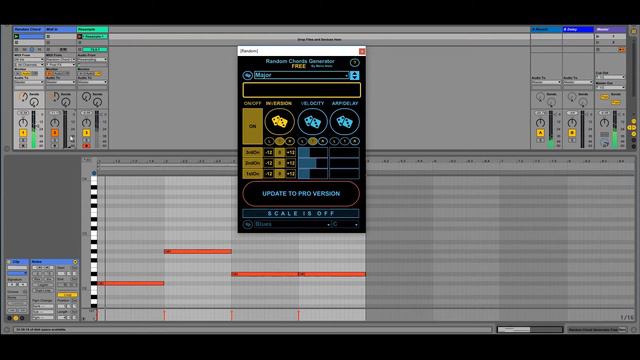Click -12 in the 3rd note row
Image resolution: width=640 pixels, height=360 pixels.
tap(269, 152)
